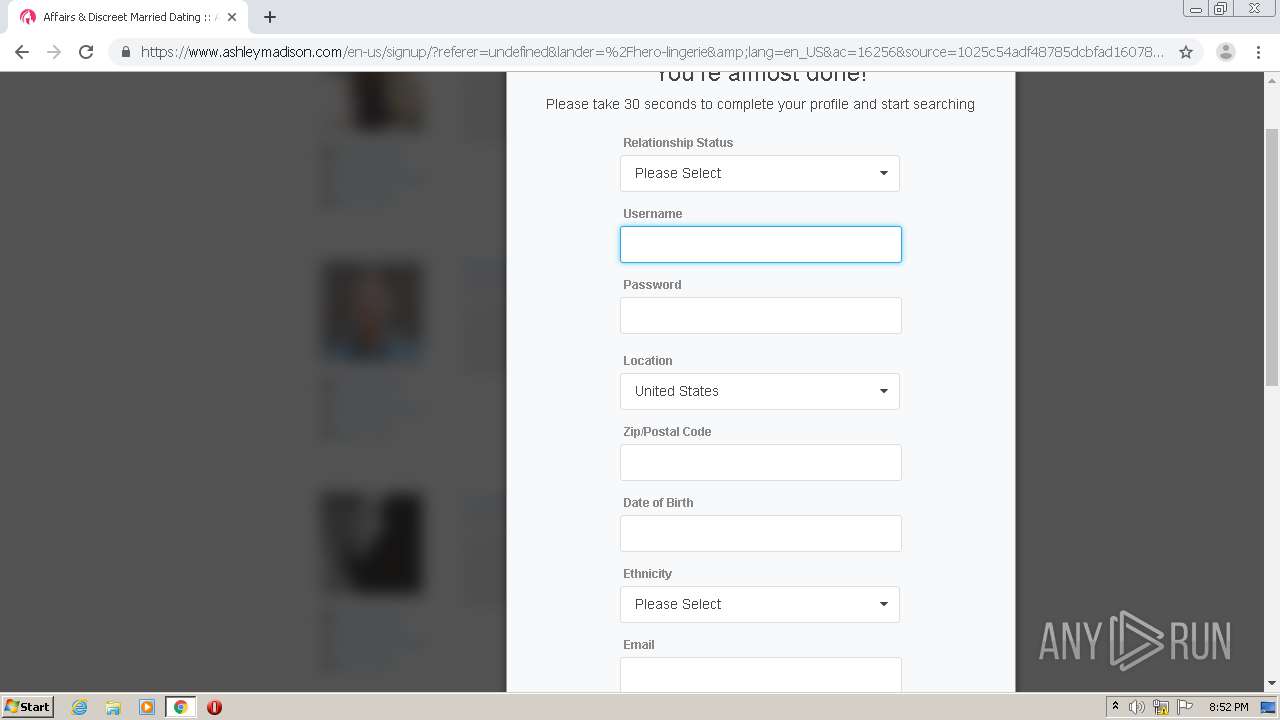Image resolution: width=1280 pixels, height=720 pixels.
Task: Open the red Opera icon in taskbar
Action: [x=214, y=707]
